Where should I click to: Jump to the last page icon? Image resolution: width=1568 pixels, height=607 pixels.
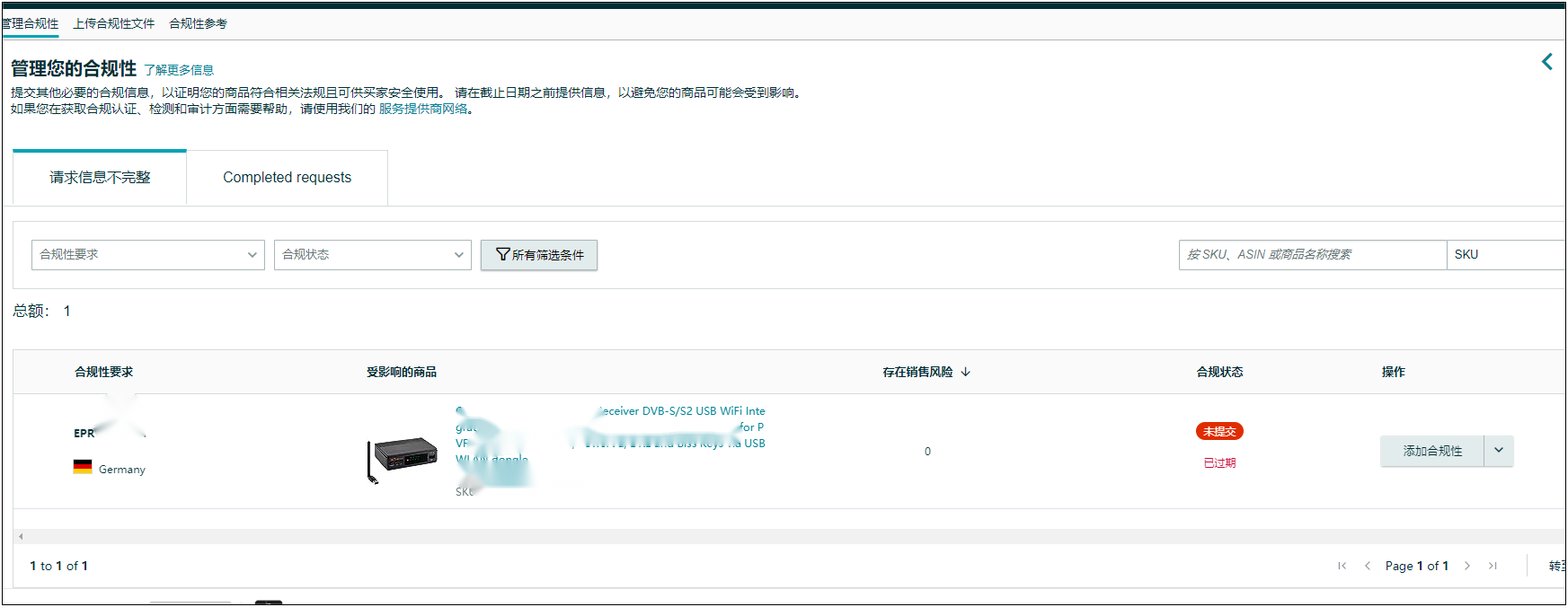[1493, 566]
